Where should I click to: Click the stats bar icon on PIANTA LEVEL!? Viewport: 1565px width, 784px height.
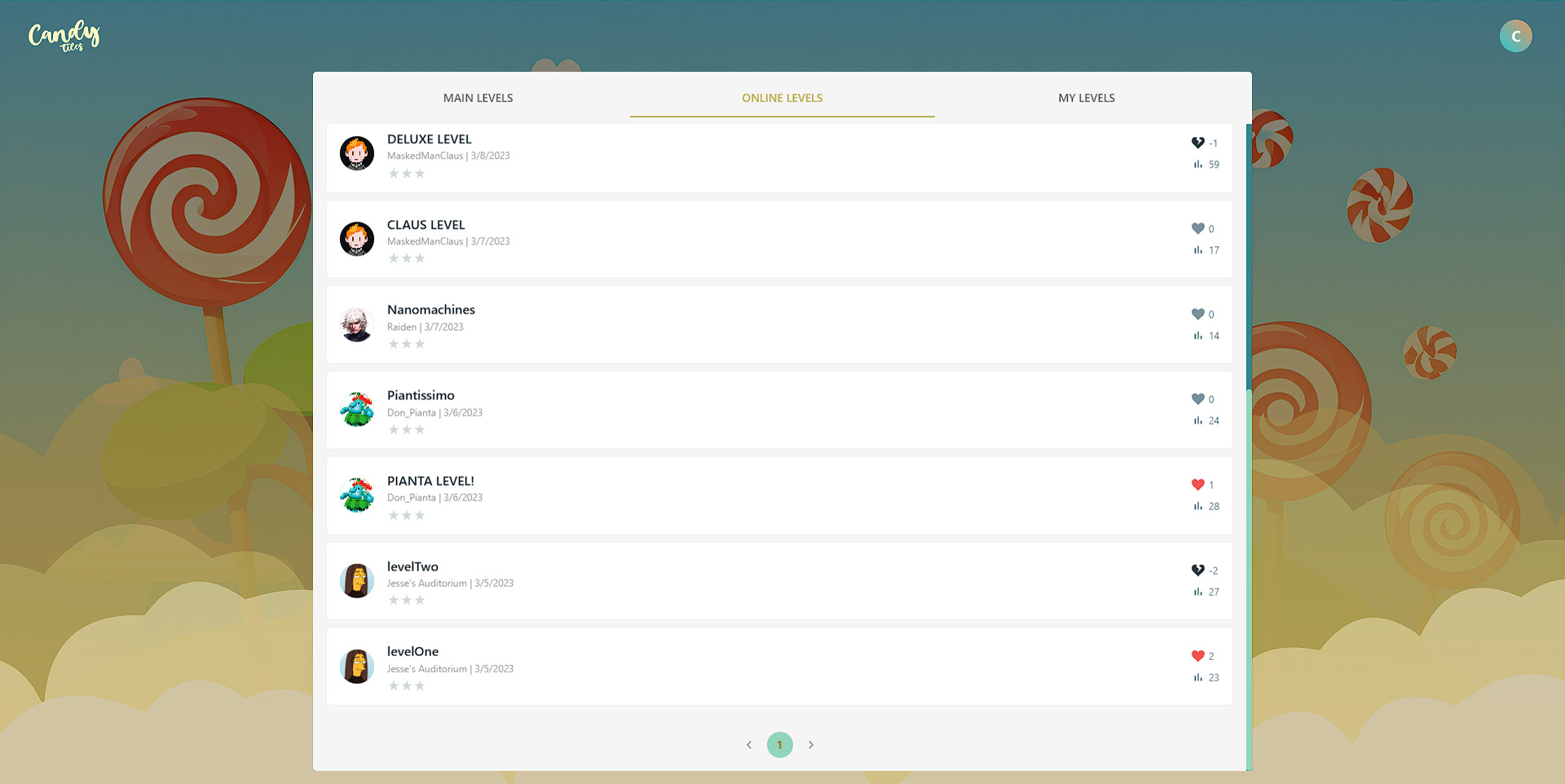[1197, 506]
